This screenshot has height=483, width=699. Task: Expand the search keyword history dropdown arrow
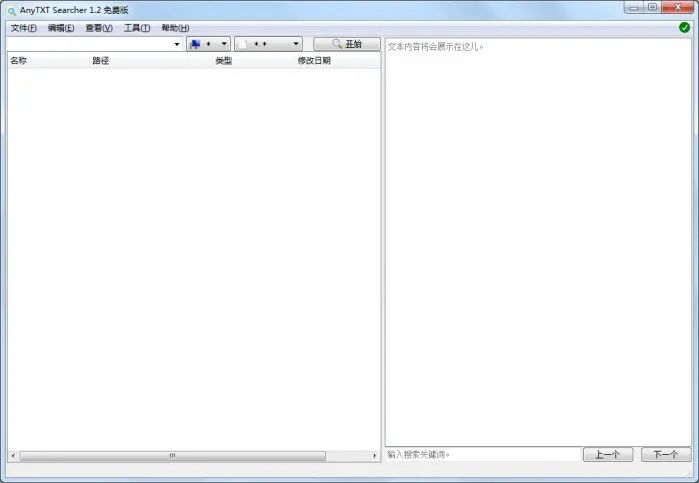(177, 44)
